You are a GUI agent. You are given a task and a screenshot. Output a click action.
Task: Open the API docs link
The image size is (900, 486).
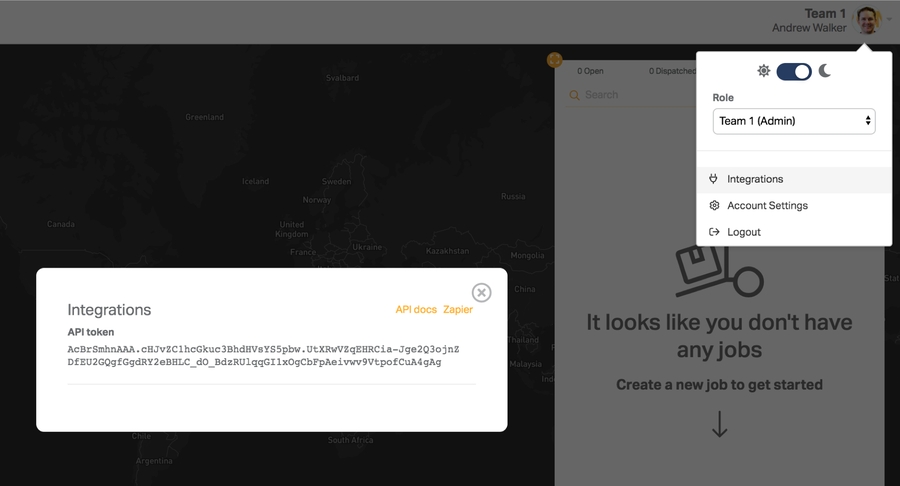[x=416, y=310]
